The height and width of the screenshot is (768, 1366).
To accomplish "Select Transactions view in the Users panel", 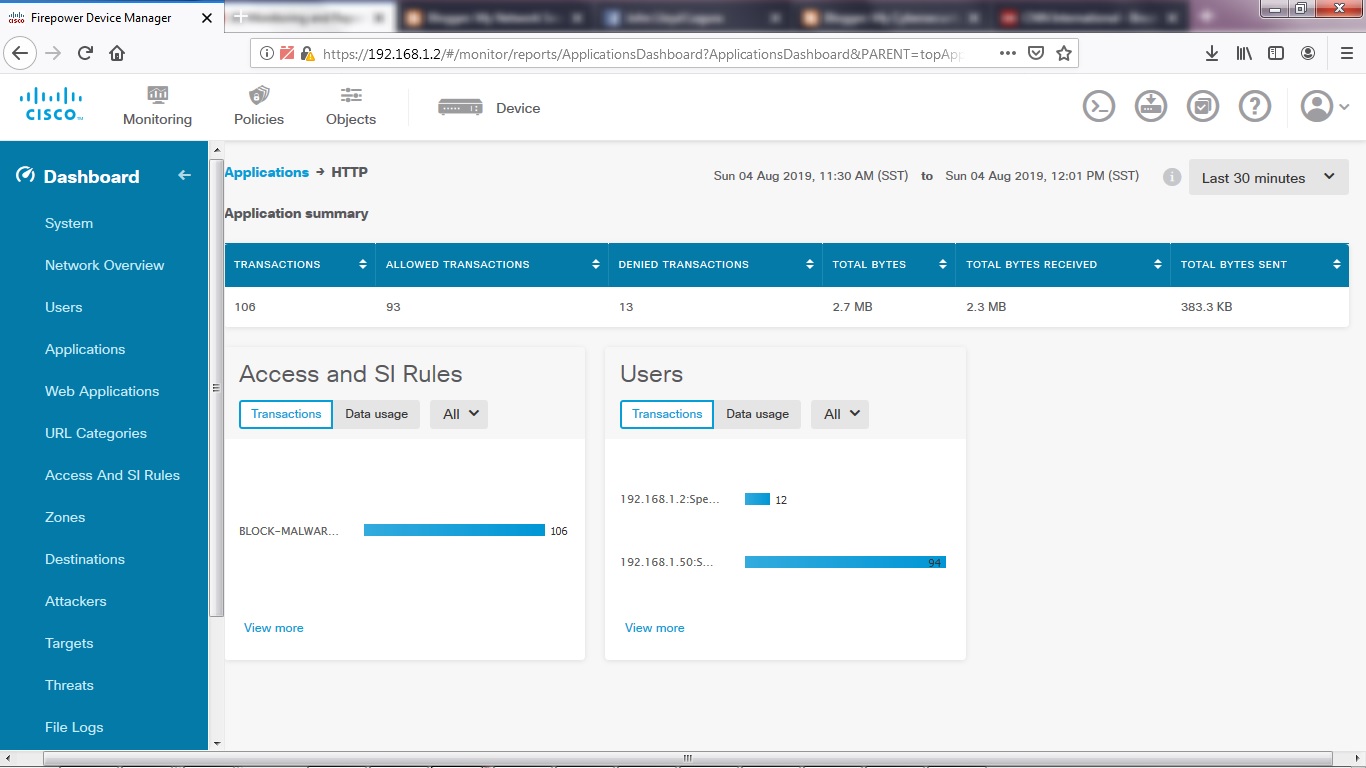I will [x=666, y=413].
